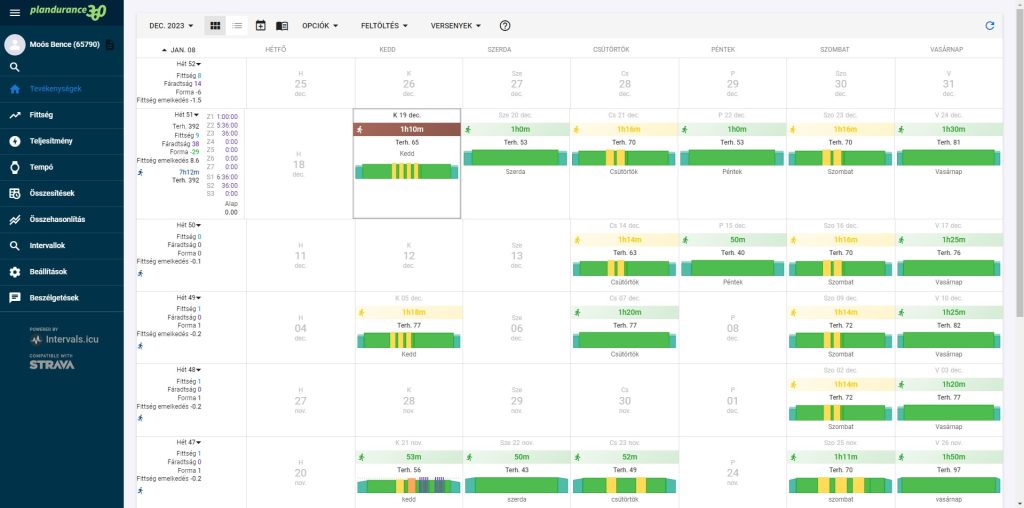Viewport: 1024px width, 508px height.
Task: Go to Fittség in the sidebar
Action: (42, 115)
